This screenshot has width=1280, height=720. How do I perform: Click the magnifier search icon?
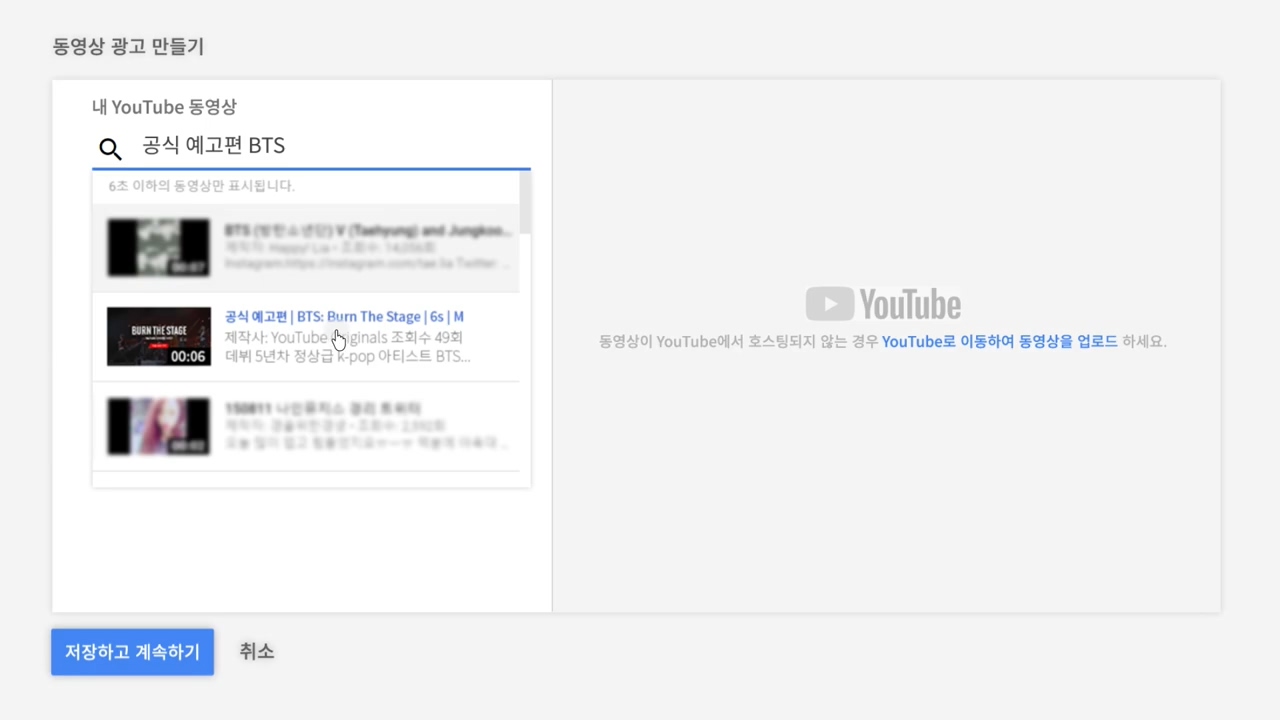110,149
